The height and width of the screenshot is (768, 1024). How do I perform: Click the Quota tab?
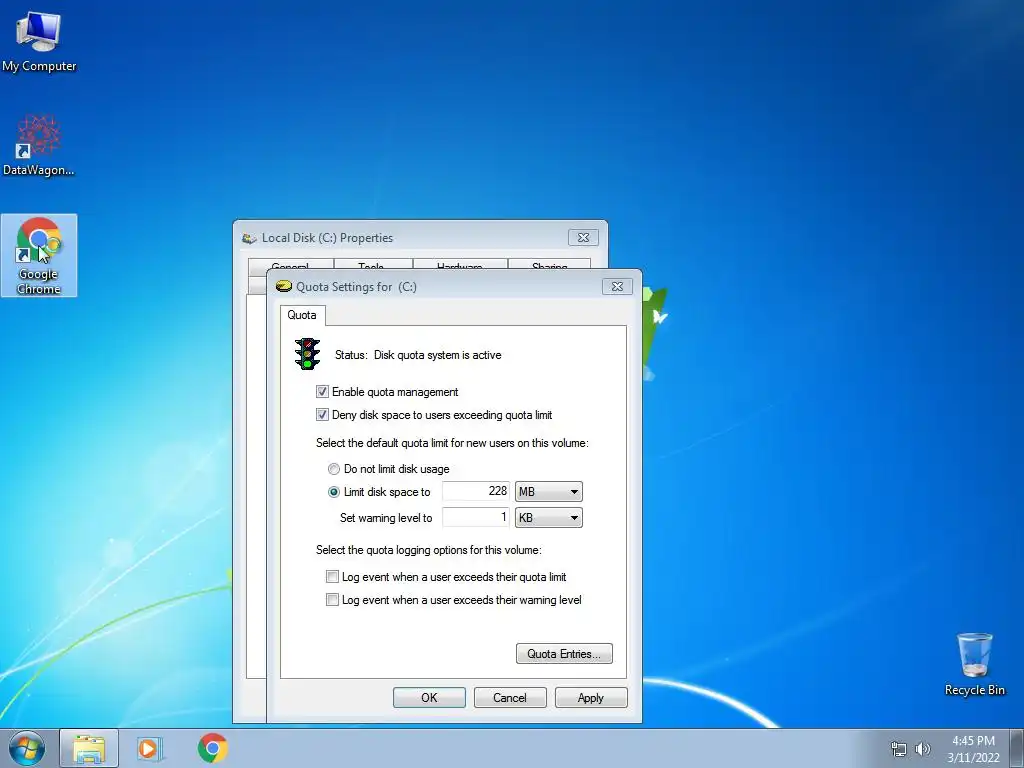tap(302, 315)
